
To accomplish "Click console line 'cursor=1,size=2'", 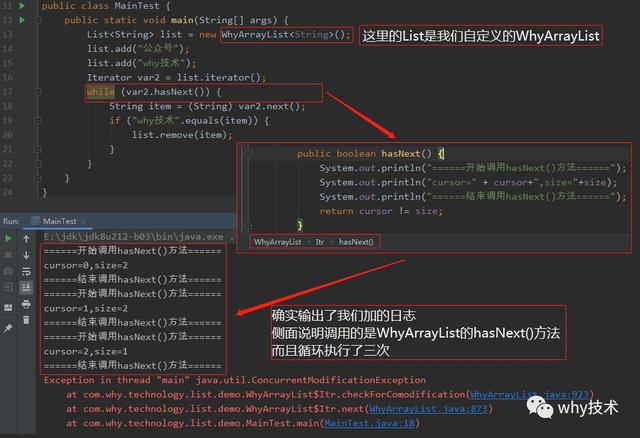I will point(86,308).
